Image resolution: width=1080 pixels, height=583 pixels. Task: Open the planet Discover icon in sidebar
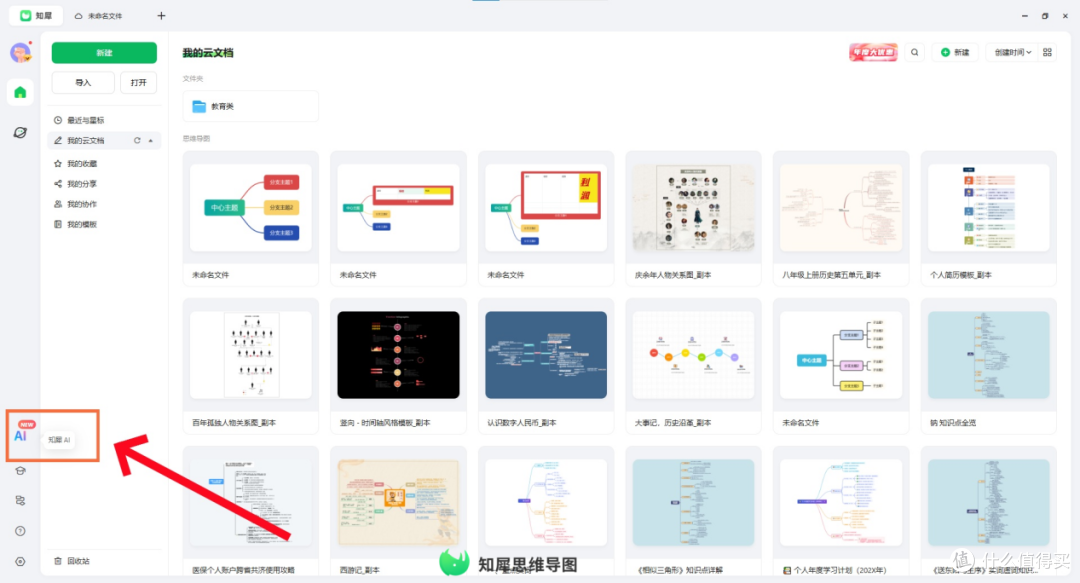pyautogui.click(x=20, y=132)
